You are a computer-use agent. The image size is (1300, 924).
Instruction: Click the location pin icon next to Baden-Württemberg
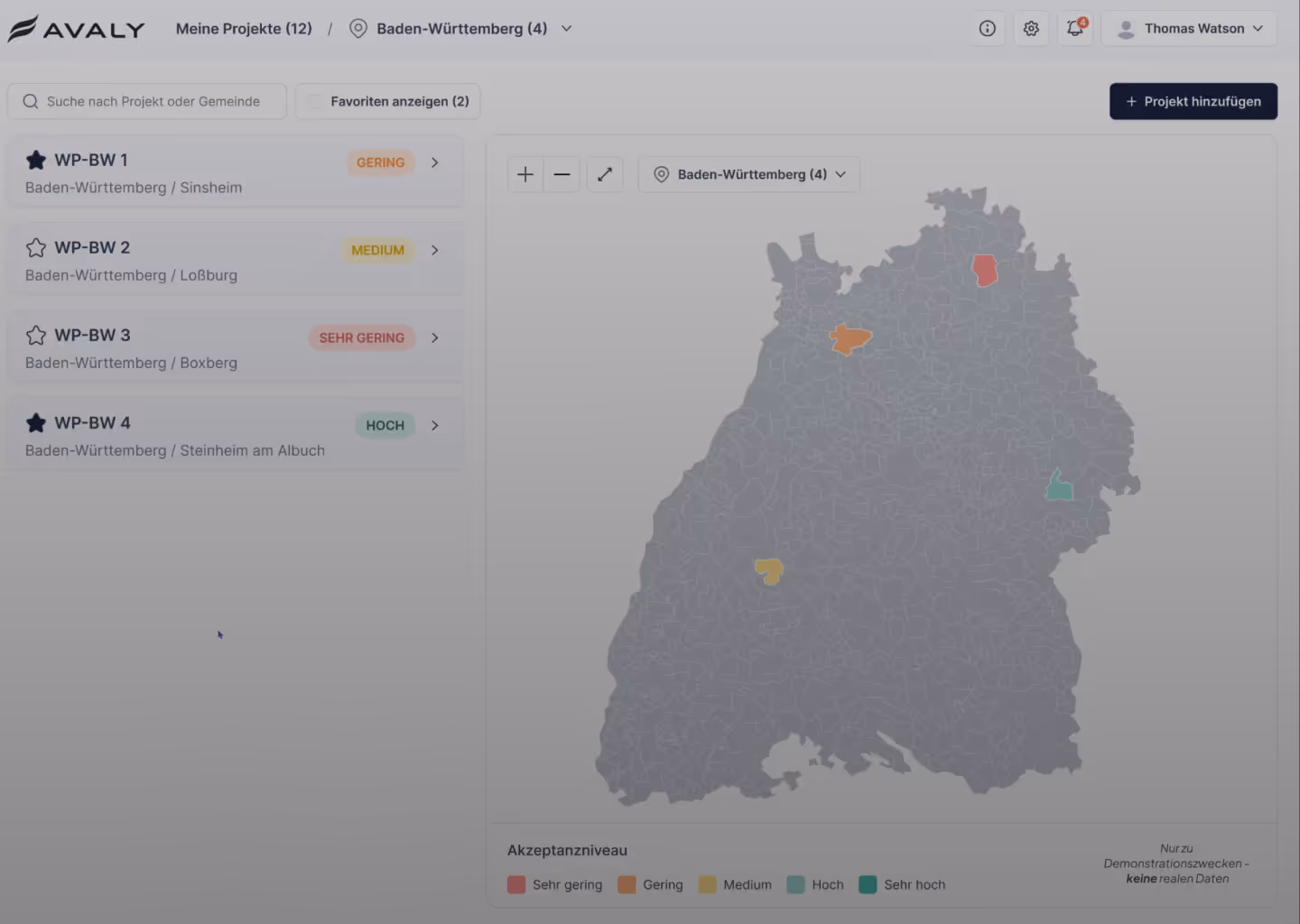click(x=357, y=28)
